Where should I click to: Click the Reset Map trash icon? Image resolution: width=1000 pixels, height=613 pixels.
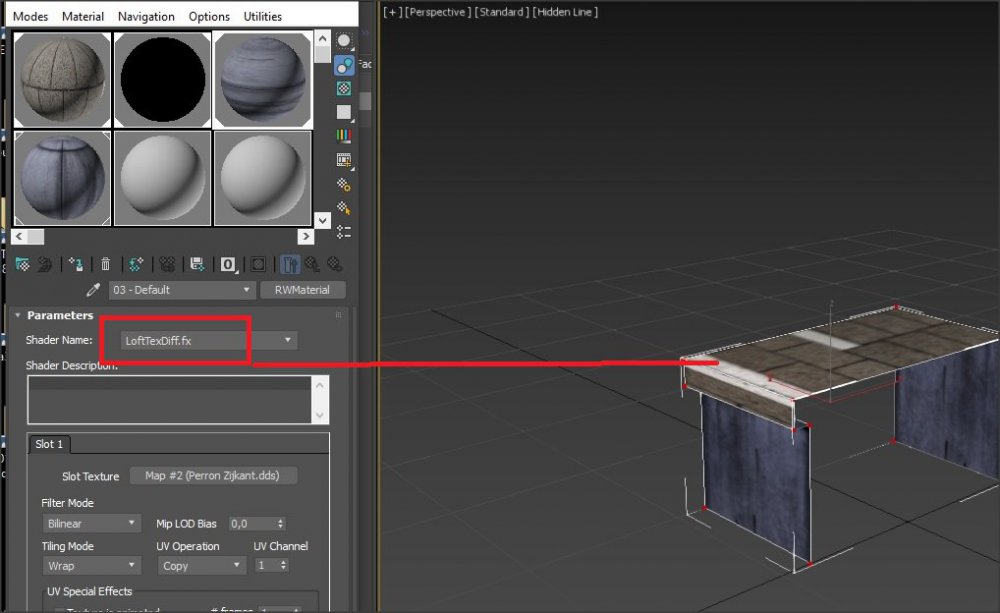(105, 264)
